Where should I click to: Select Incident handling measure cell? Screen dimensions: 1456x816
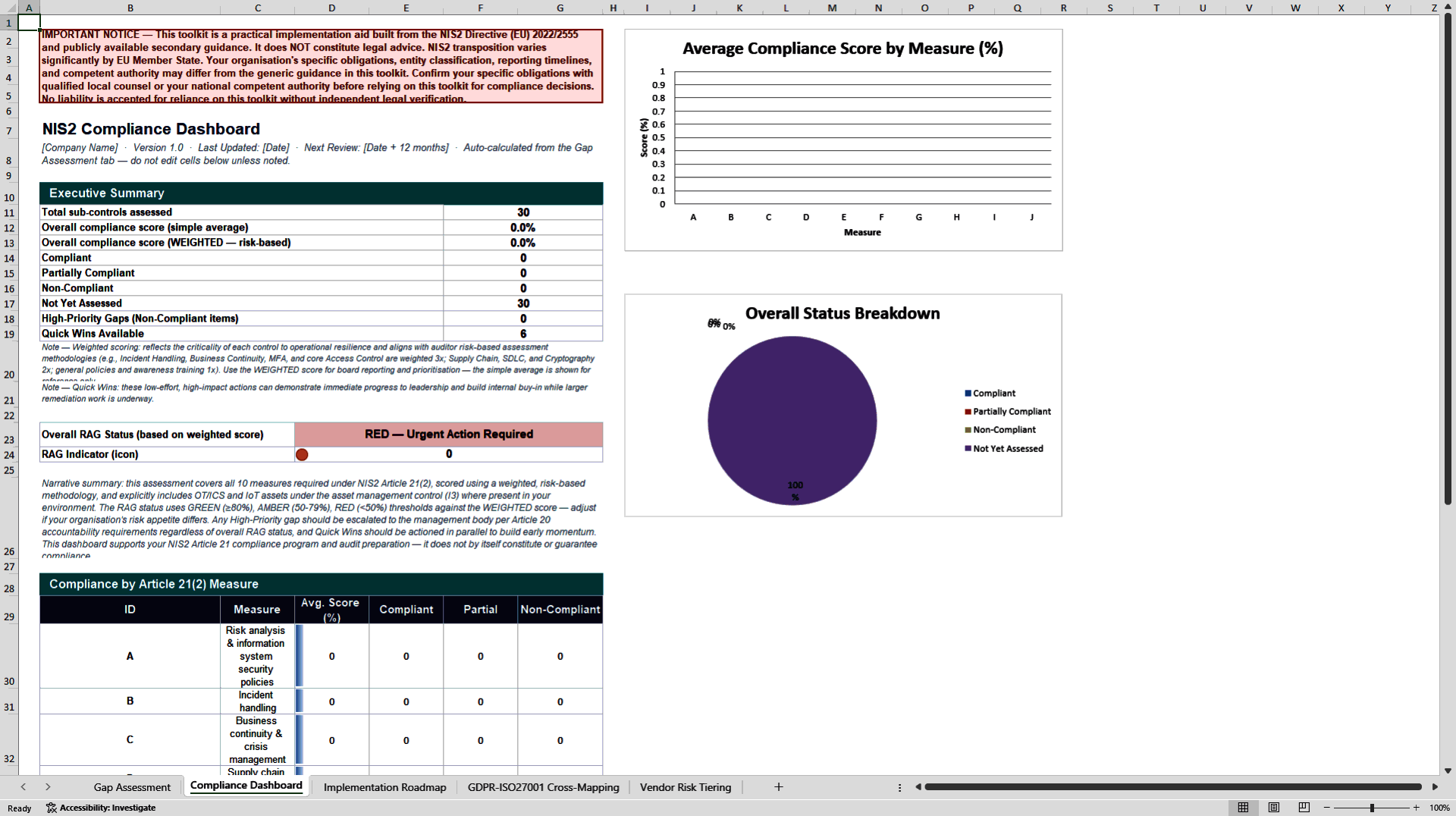tap(257, 701)
